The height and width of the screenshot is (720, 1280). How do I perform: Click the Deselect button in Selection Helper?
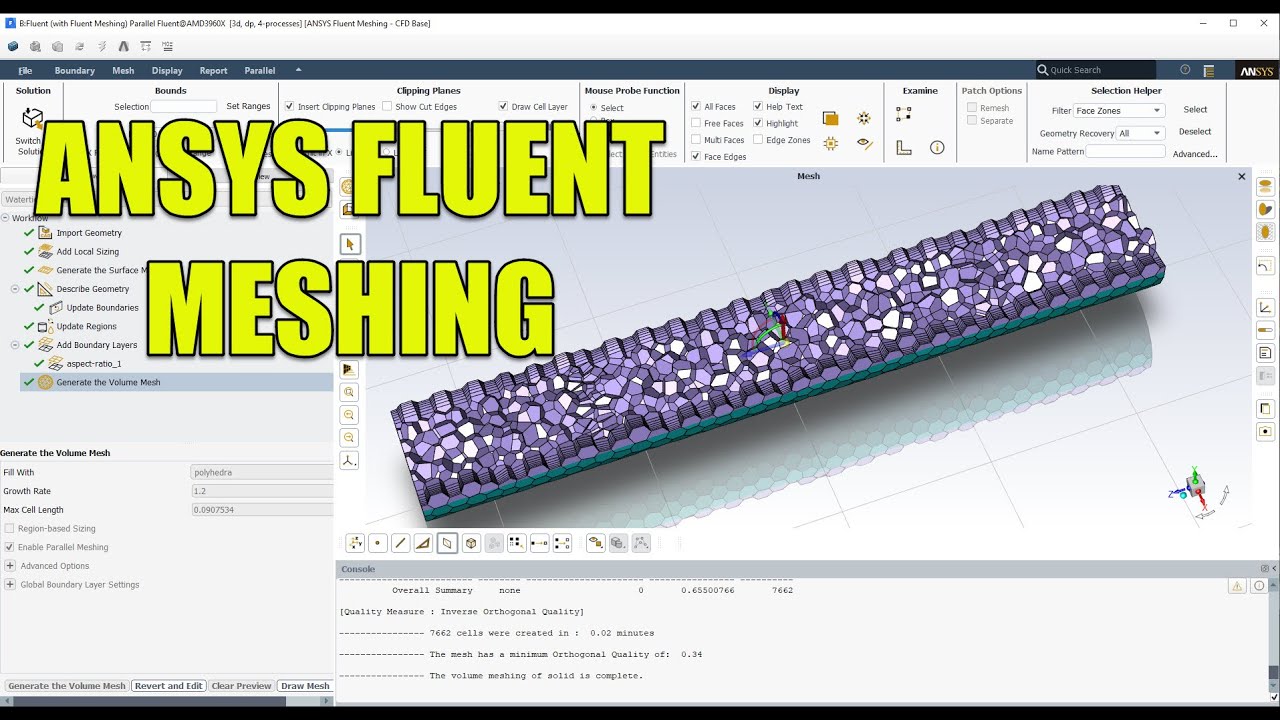coord(1195,132)
